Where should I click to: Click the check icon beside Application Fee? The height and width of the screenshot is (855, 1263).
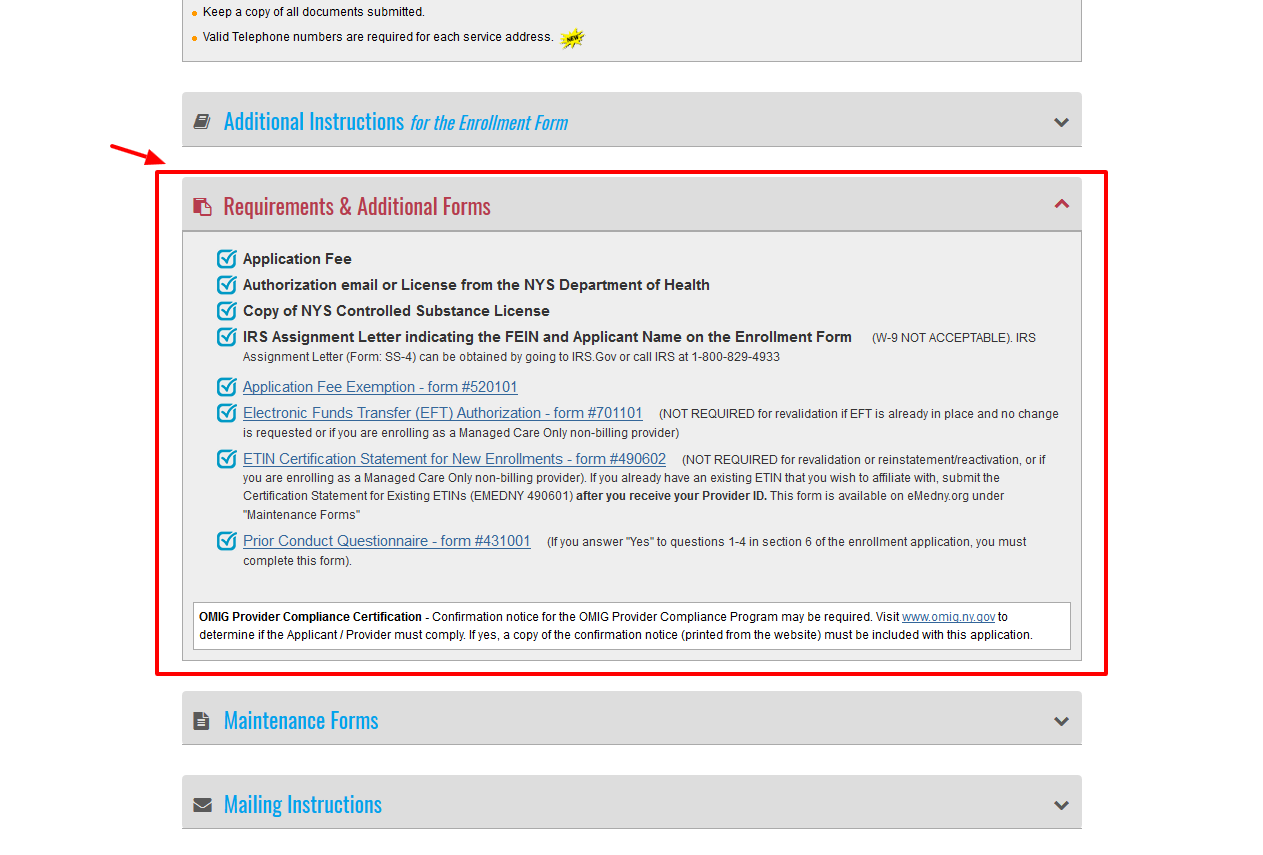(x=227, y=258)
